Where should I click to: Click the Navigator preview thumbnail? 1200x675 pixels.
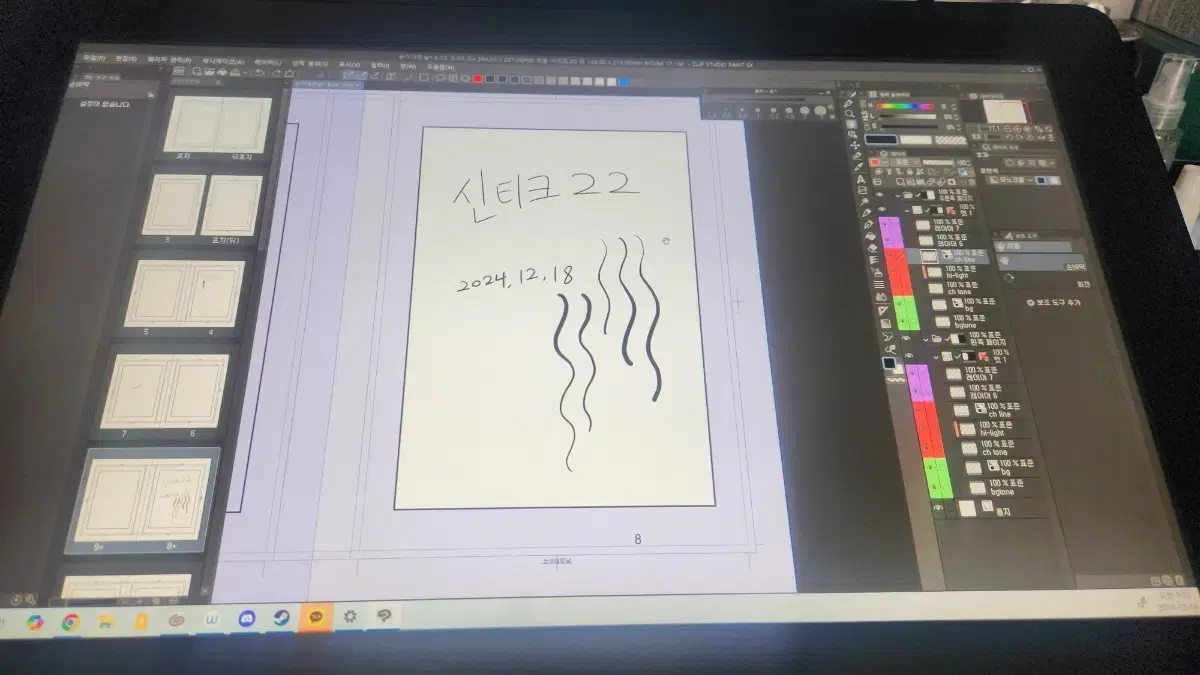point(1006,112)
